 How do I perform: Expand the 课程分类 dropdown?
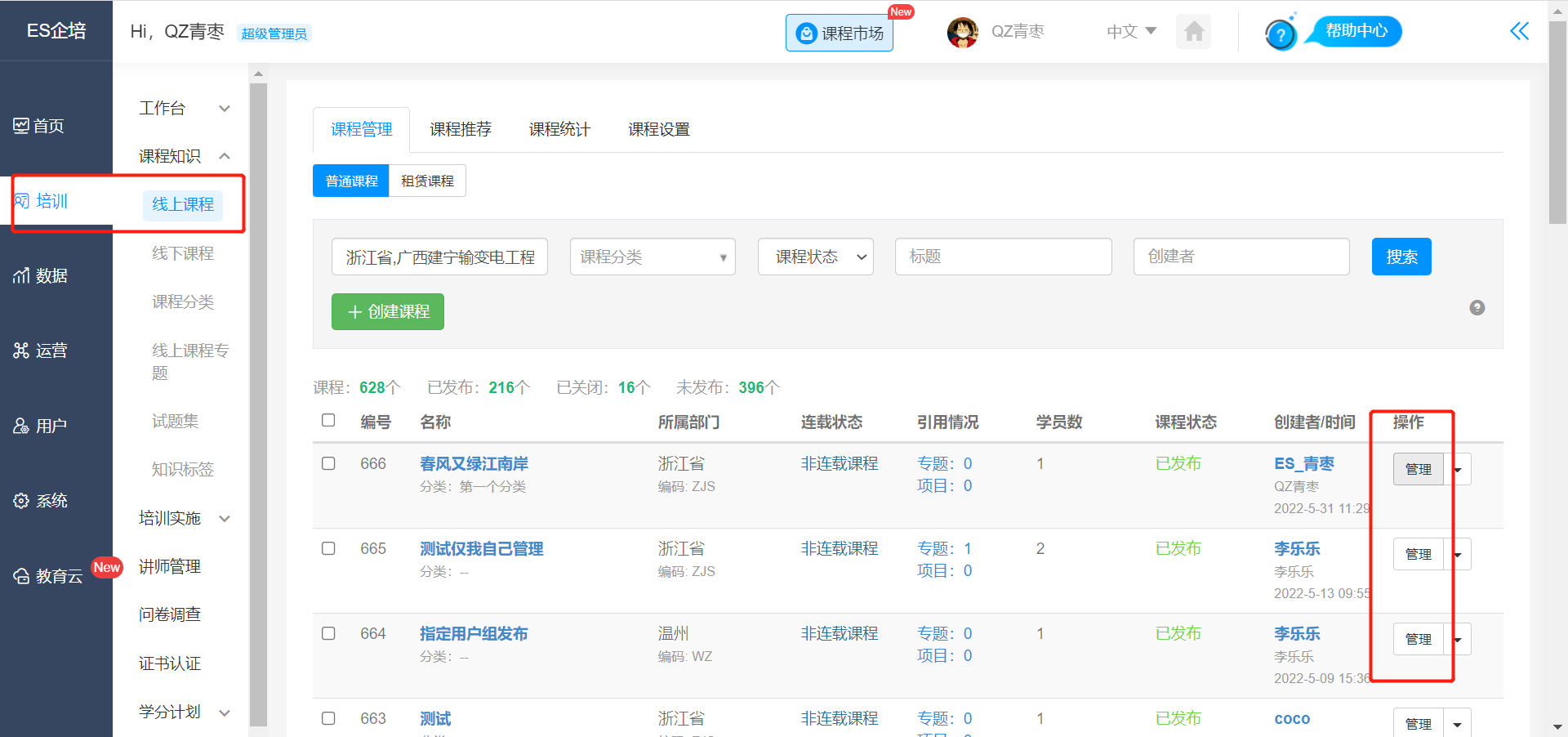pyautogui.click(x=652, y=257)
